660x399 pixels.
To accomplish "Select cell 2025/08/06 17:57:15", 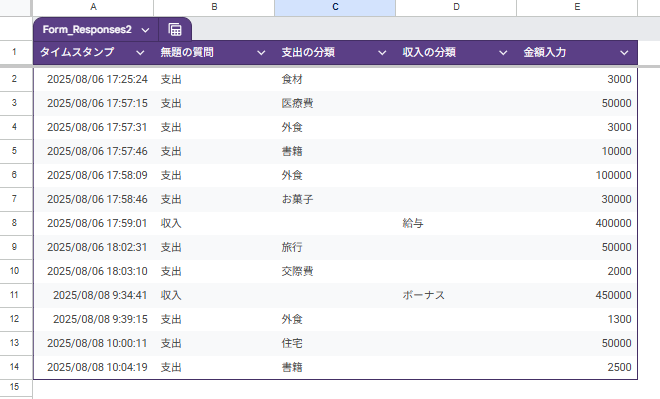I will point(93,103).
